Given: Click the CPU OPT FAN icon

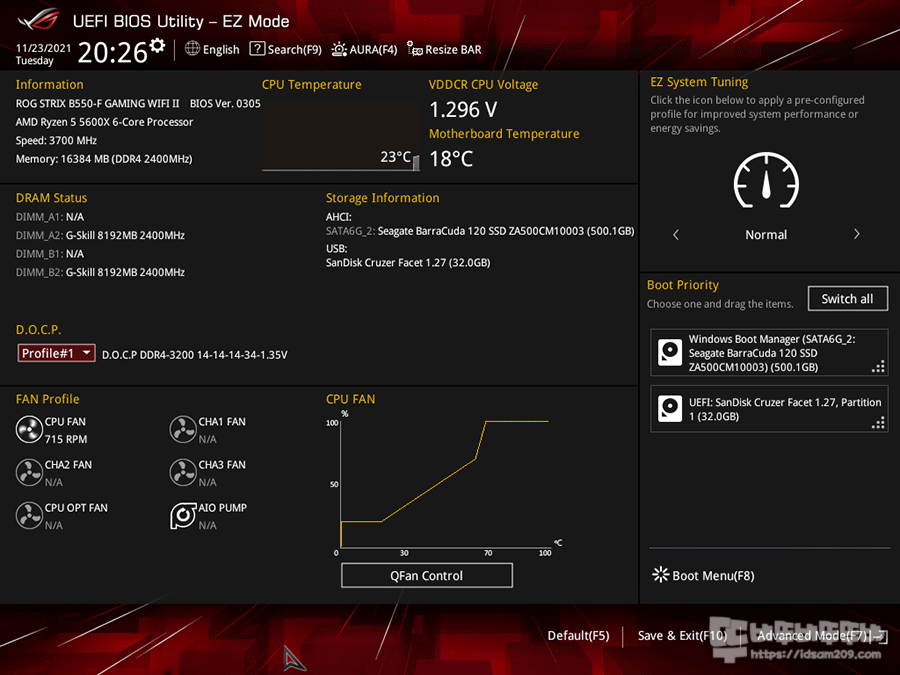Looking at the screenshot, I should tap(29, 515).
